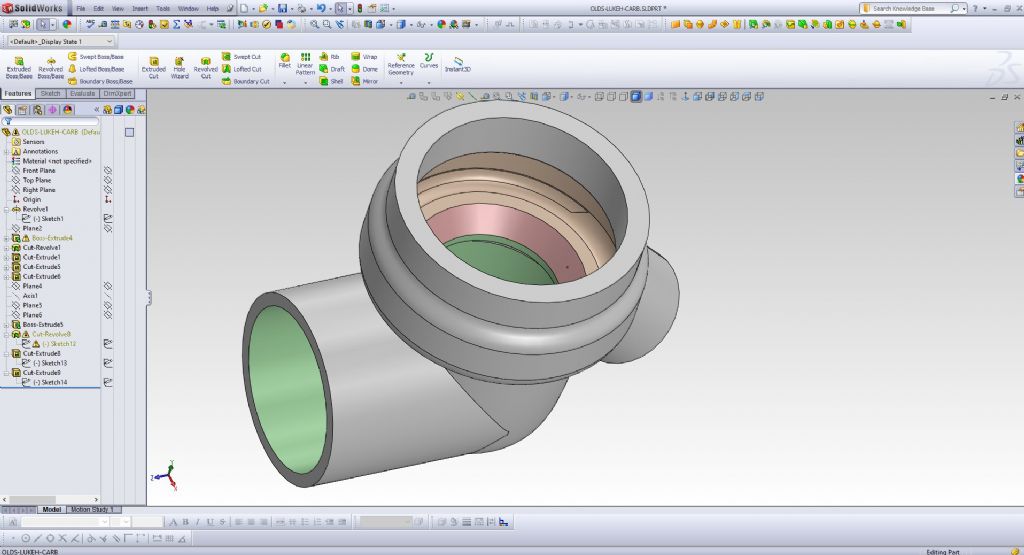The height and width of the screenshot is (555, 1024).
Task: Activate the Instant3D tool
Action: 458,64
